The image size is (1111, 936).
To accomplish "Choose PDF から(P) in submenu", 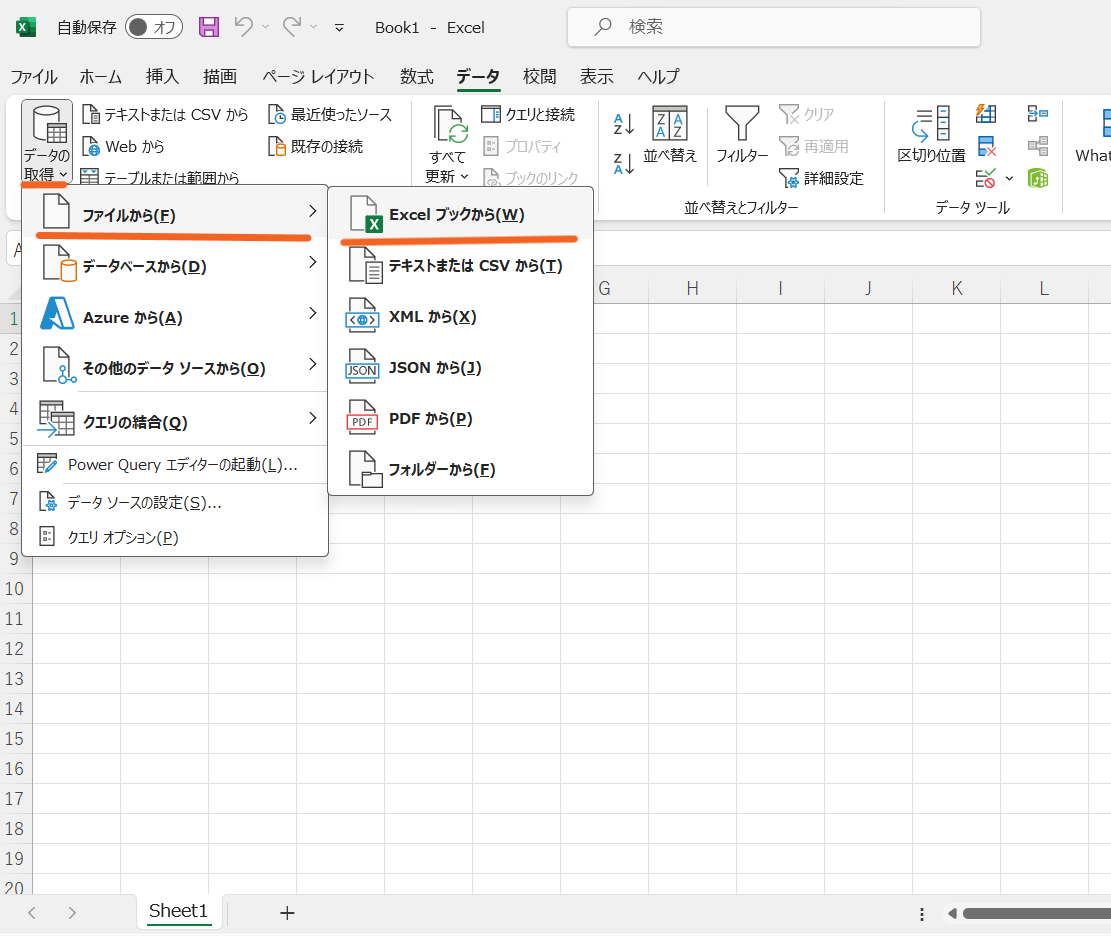I will [461, 418].
